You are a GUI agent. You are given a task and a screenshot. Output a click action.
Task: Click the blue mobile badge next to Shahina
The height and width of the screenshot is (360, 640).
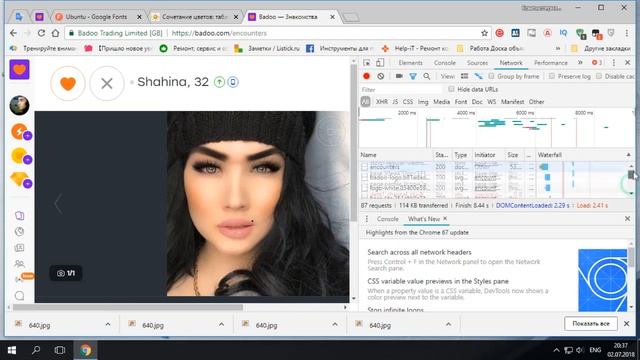click(x=233, y=82)
